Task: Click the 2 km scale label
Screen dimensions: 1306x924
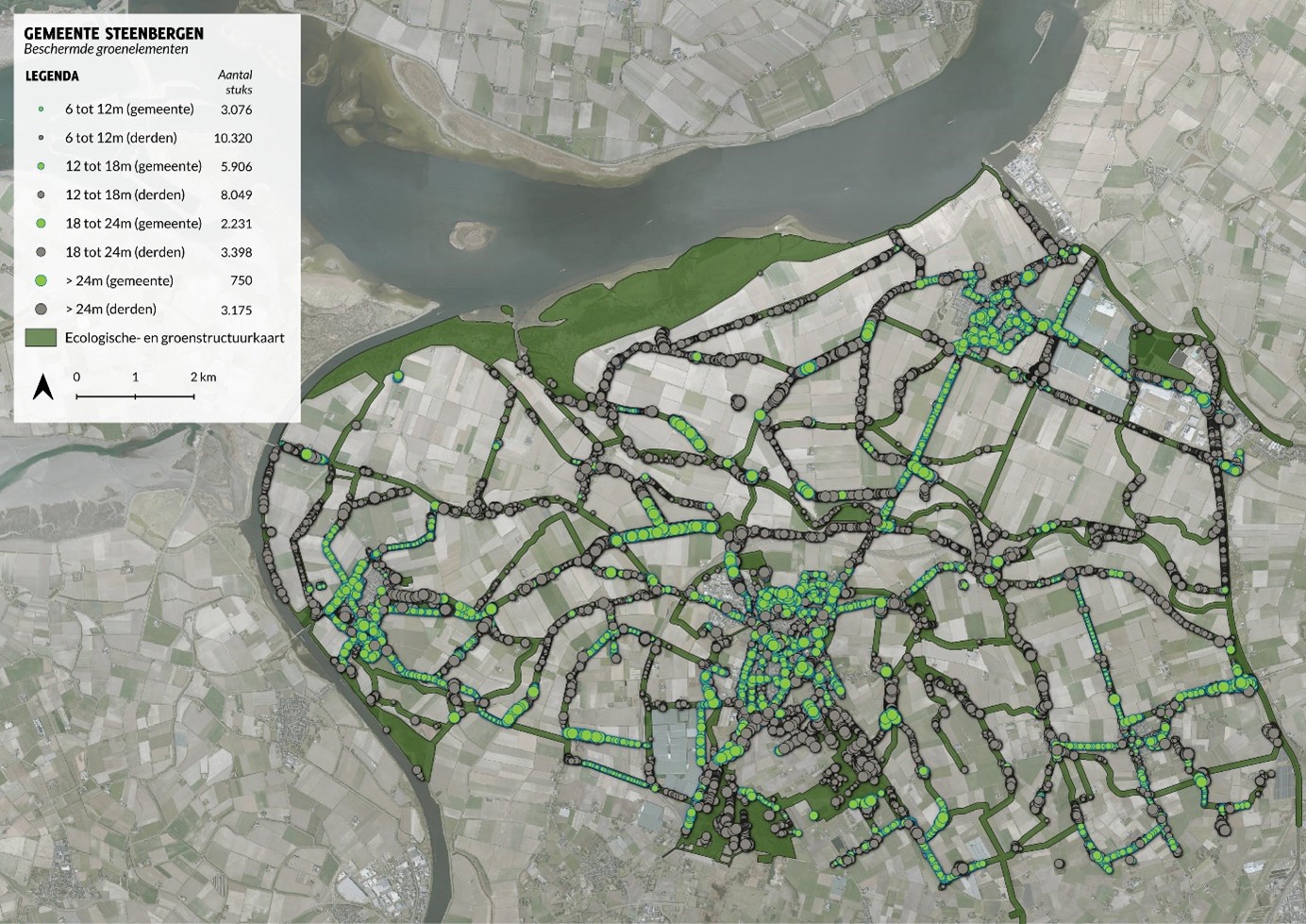Action: (x=203, y=377)
